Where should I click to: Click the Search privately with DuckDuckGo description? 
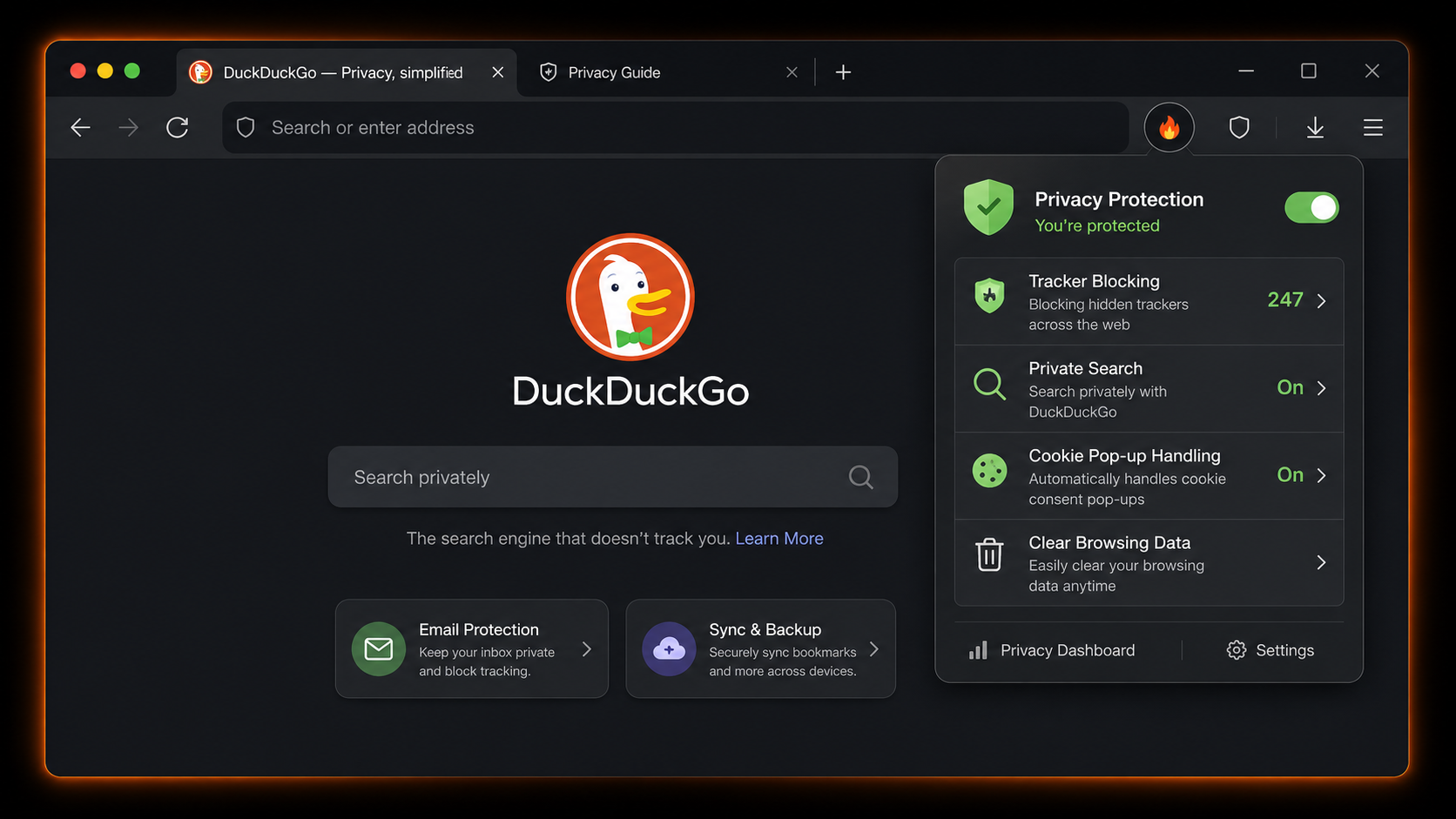tap(1098, 401)
